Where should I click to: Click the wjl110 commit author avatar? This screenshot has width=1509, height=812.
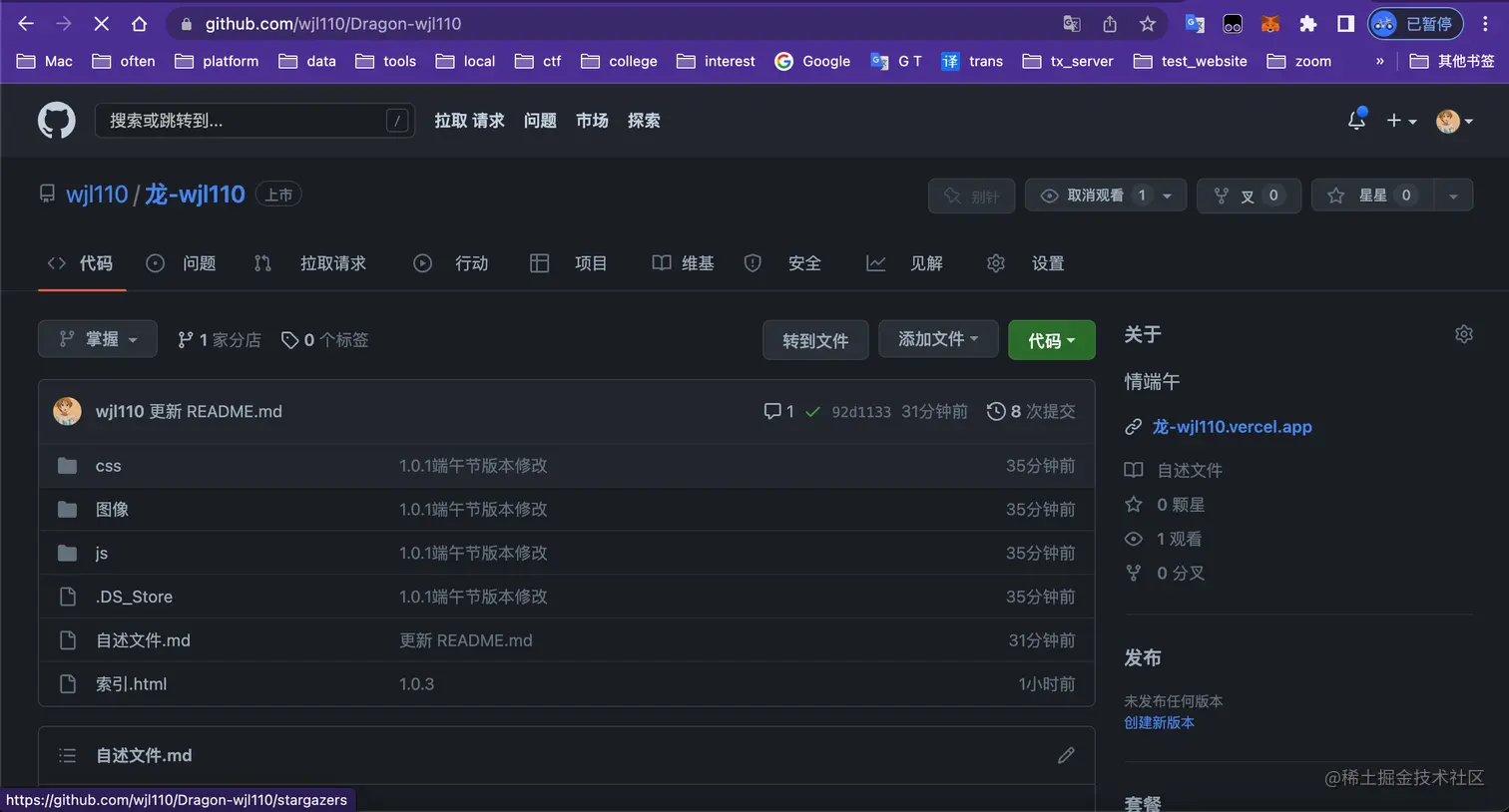(67, 411)
